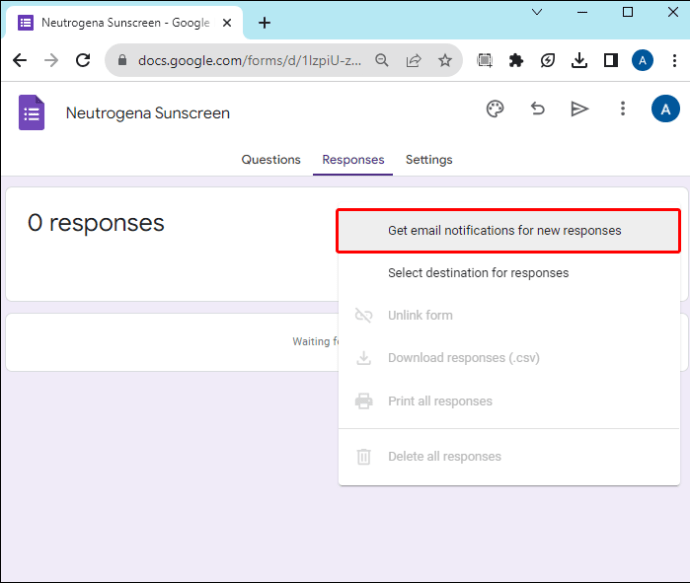Switch to the Questions tab

pyautogui.click(x=271, y=159)
